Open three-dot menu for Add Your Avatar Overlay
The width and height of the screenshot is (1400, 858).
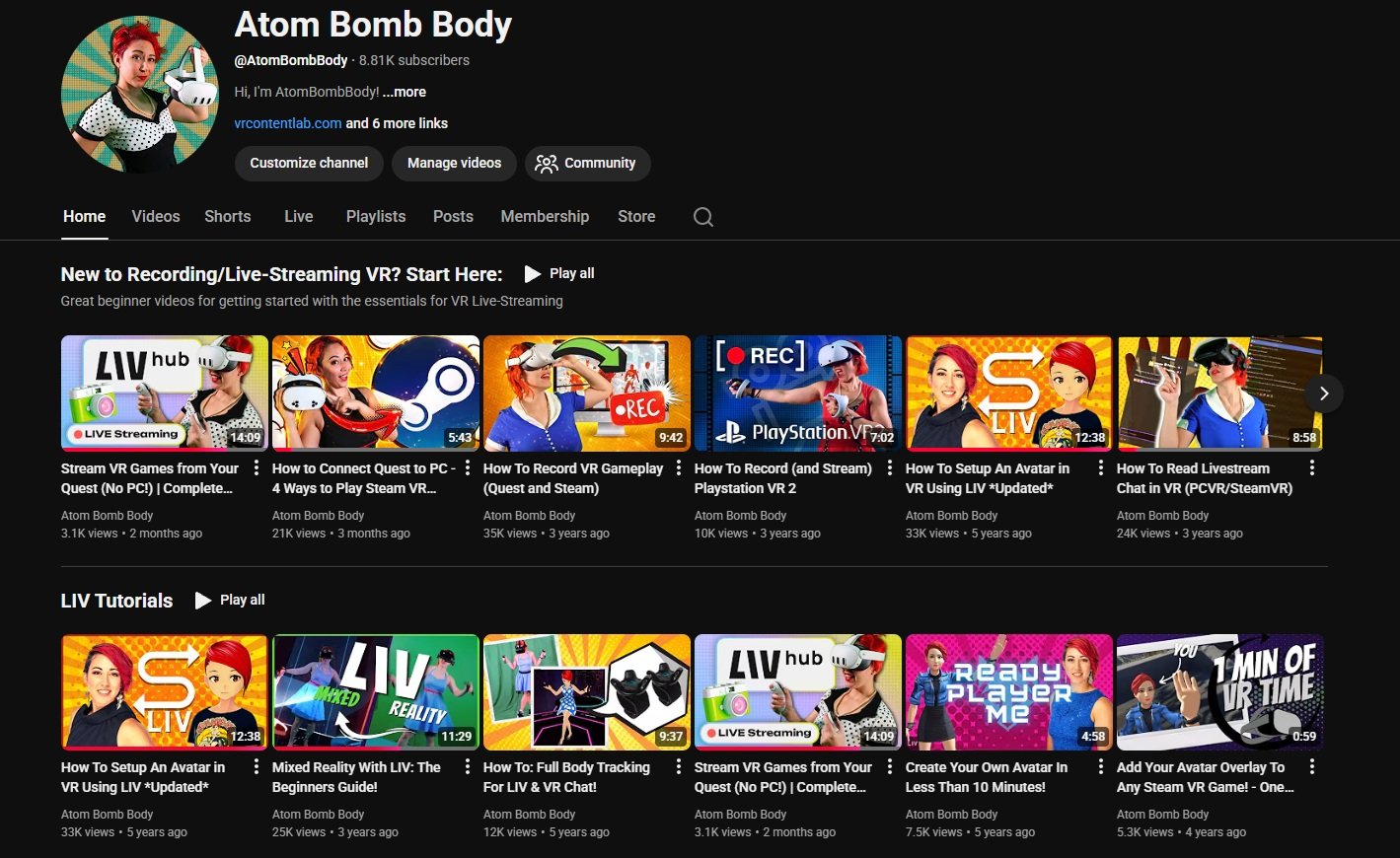(1312, 767)
